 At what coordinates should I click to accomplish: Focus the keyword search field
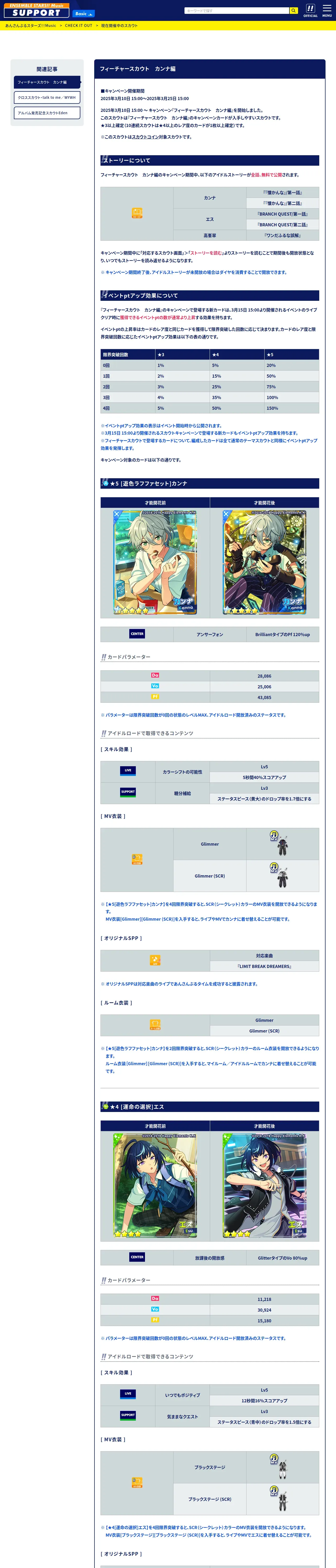pos(237,10)
